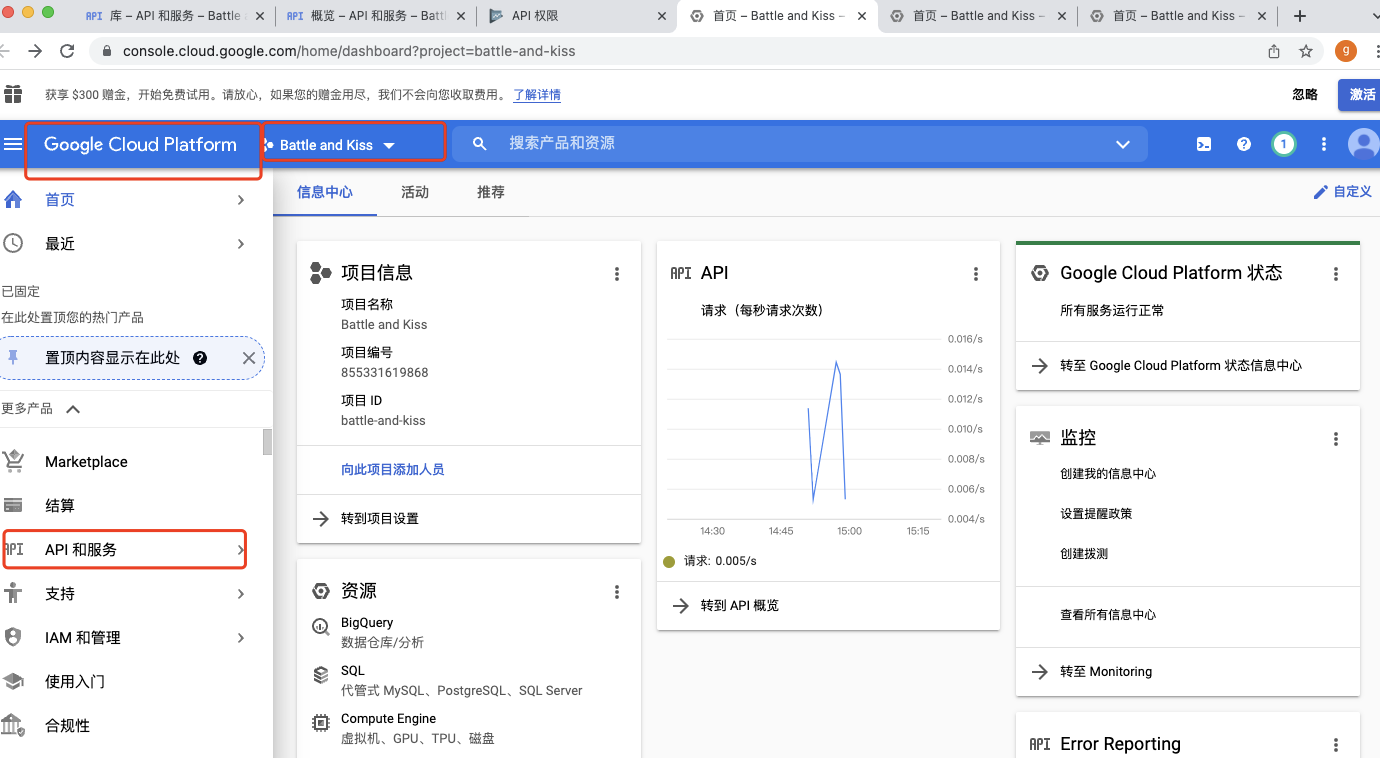Open 项目信息 card options menu

pyautogui.click(x=617, y=272)
